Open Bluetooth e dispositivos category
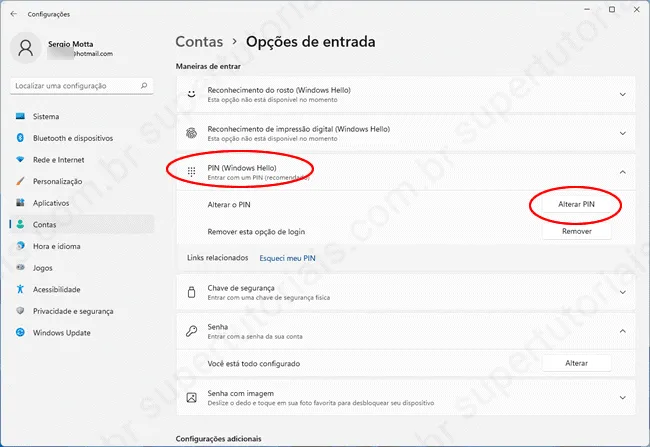 [81, 138]
